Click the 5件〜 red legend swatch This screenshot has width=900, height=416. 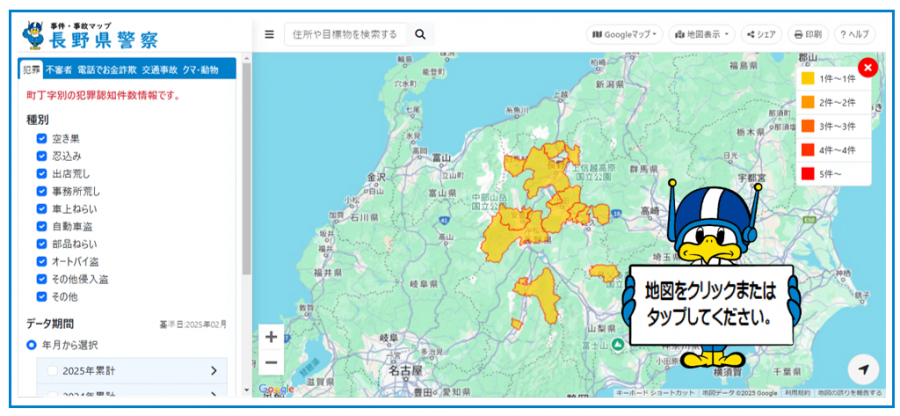(x=808, y=173)
